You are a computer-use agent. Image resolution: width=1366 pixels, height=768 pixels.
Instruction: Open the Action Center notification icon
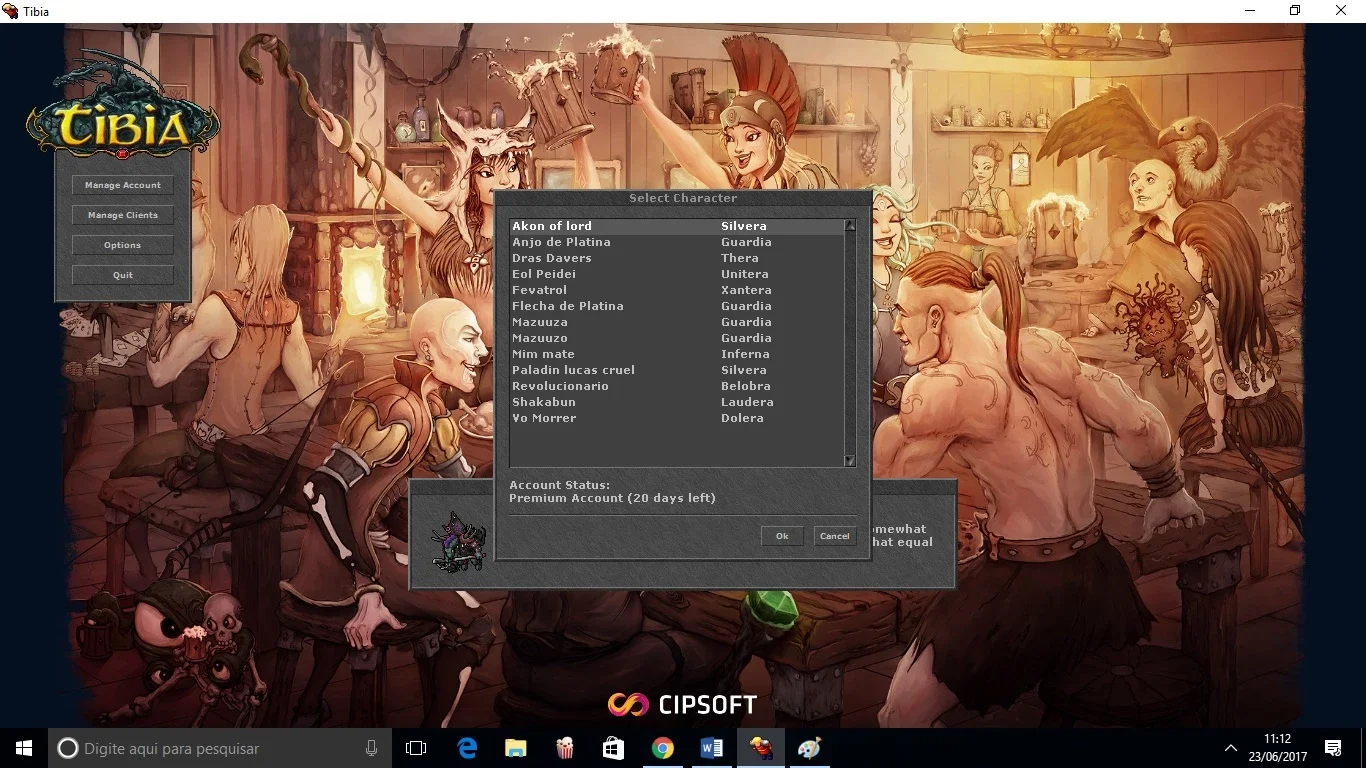pyautogui.click(x=1333, y=748)
